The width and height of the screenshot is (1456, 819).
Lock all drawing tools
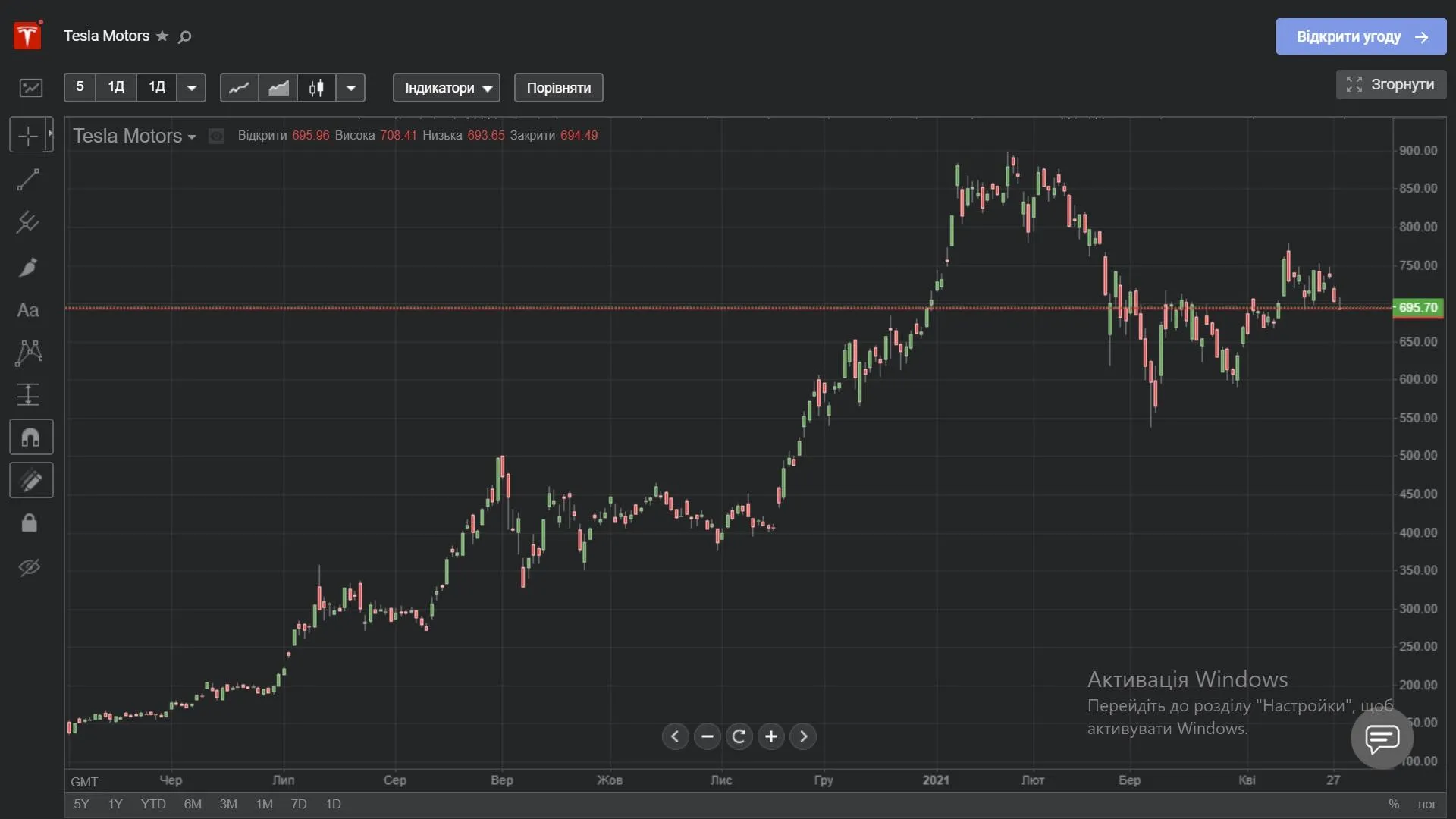[29, 523]
